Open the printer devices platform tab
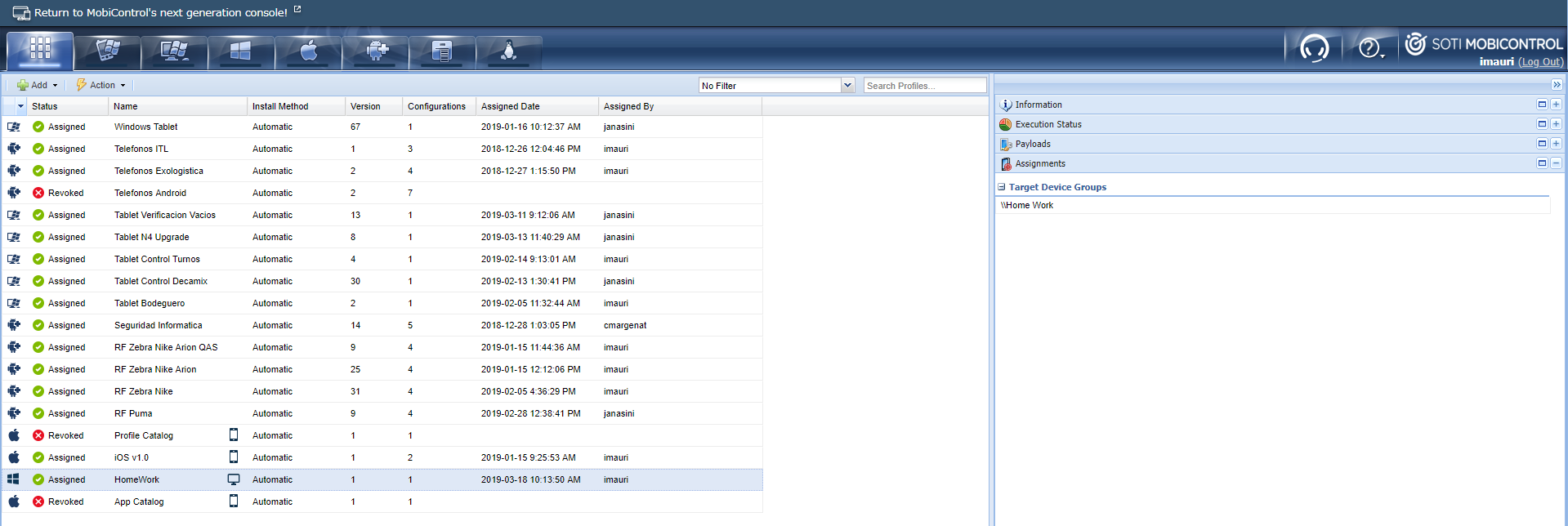 (442, 51)
